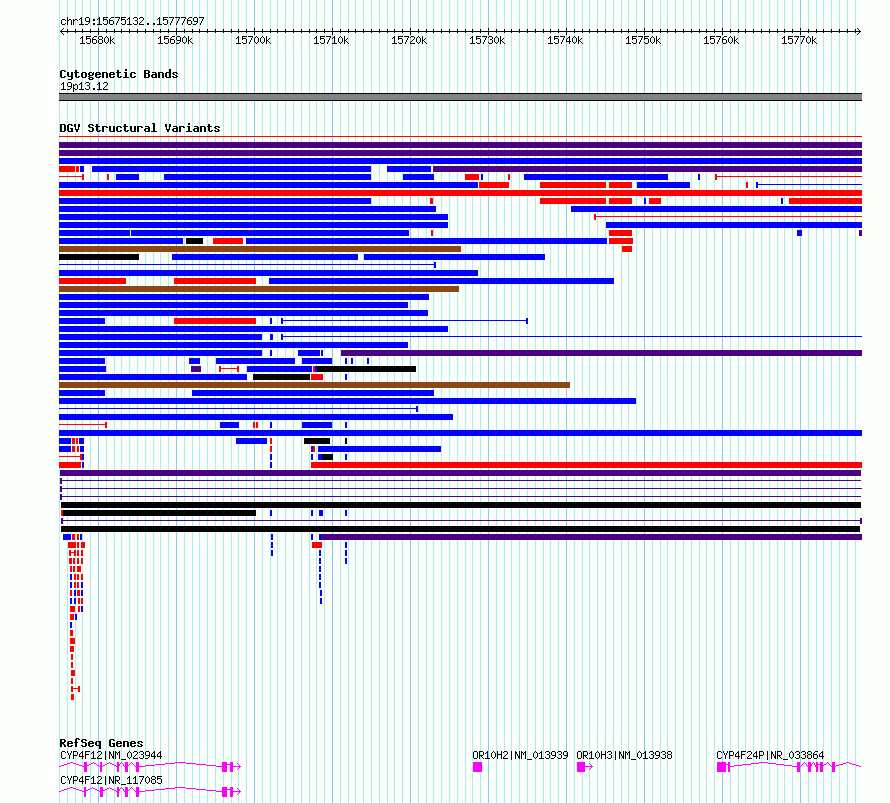The height and width of the screenshot is (803, 890).
Task: Select the CYP4F12|NR_117085 gene label
Action: [111, 780]
